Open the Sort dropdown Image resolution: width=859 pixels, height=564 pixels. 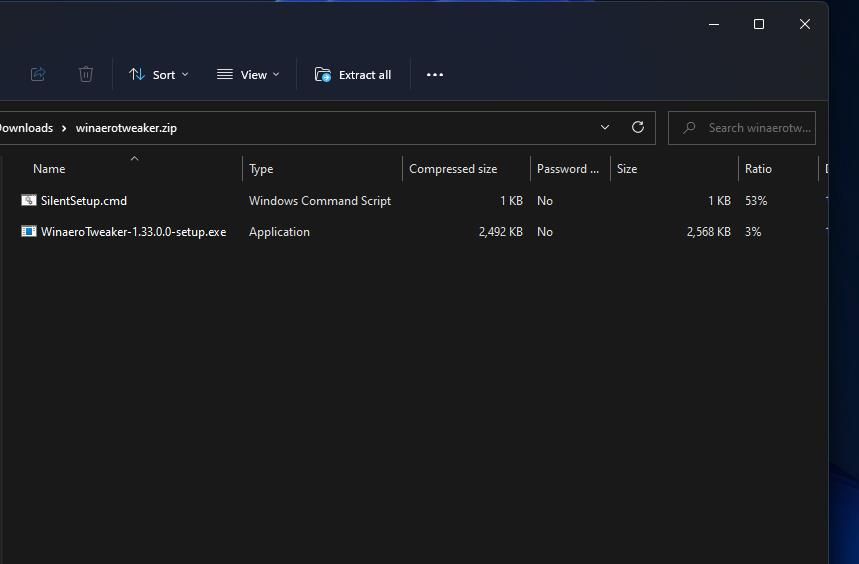[158, 74]
